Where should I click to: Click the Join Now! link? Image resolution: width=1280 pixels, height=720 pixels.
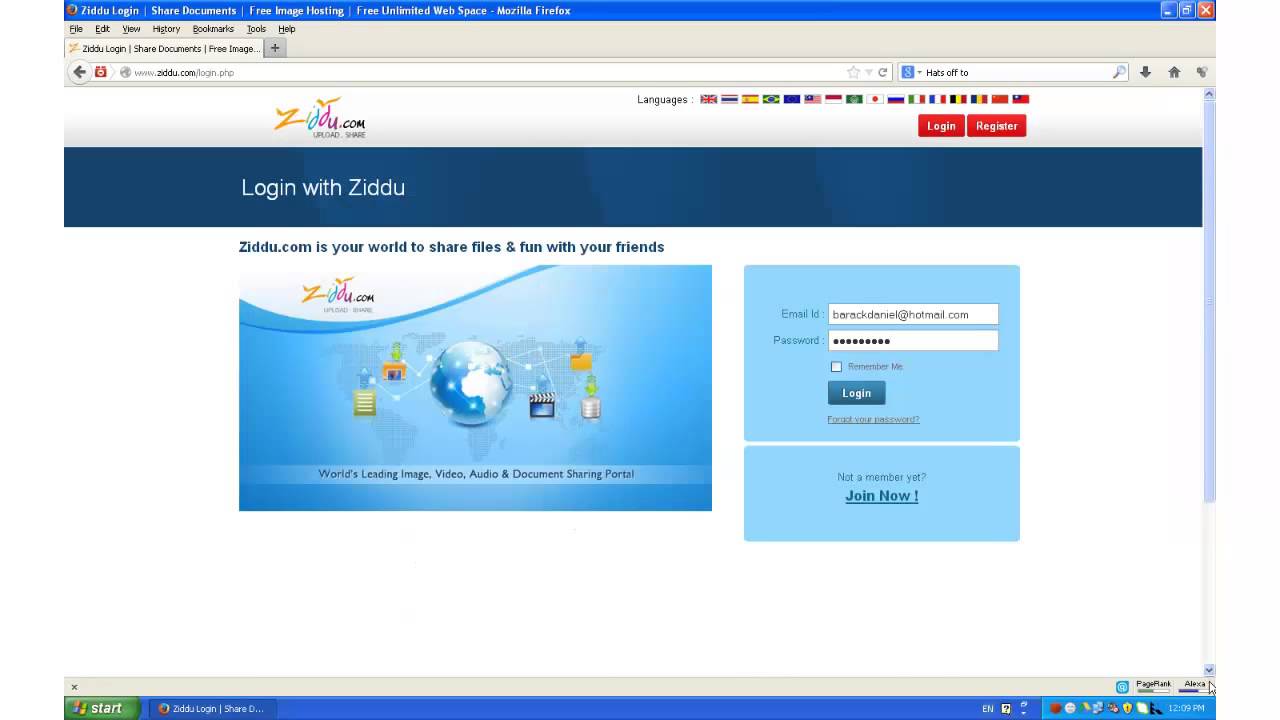pyautogui.click(x=882, y=496)
